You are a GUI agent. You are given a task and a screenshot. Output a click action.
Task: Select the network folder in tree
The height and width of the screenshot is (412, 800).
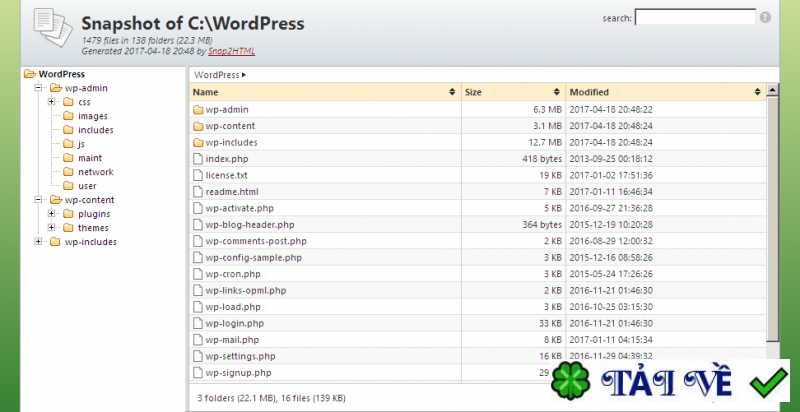tap(95, 172)
